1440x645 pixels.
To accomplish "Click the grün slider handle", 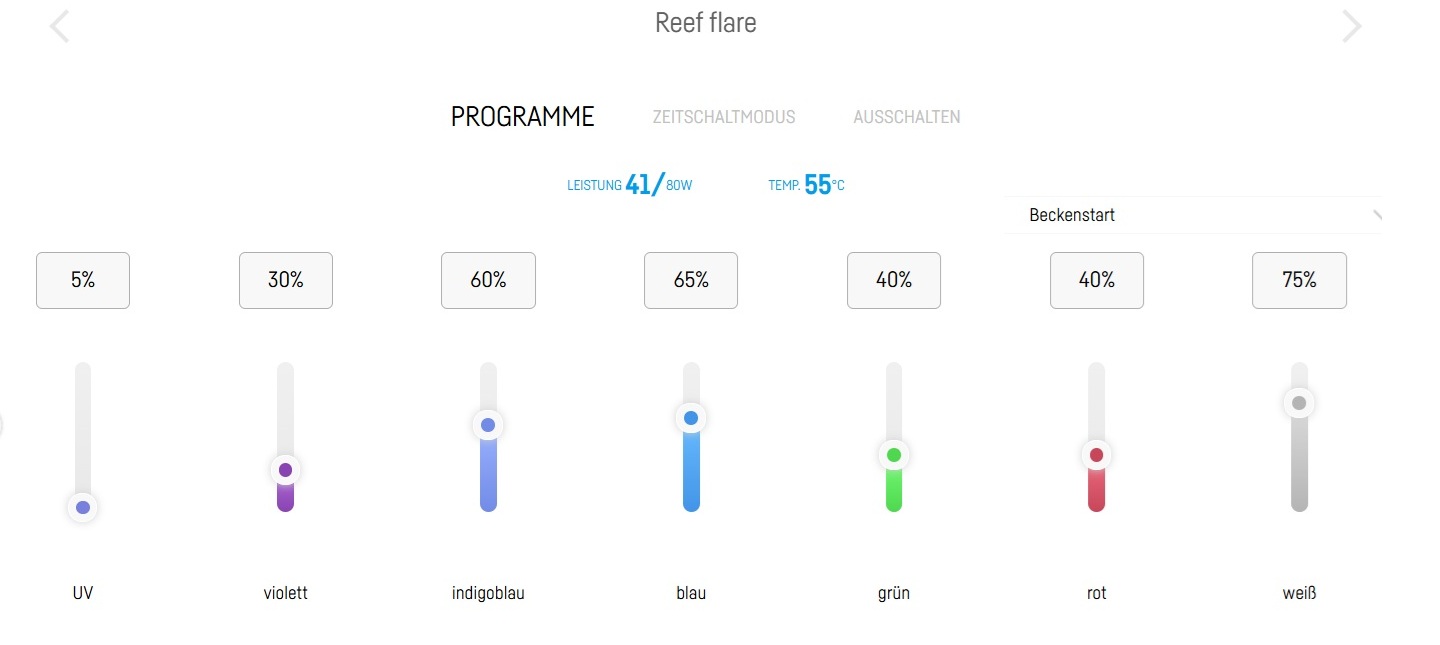I will coord(894,456).
